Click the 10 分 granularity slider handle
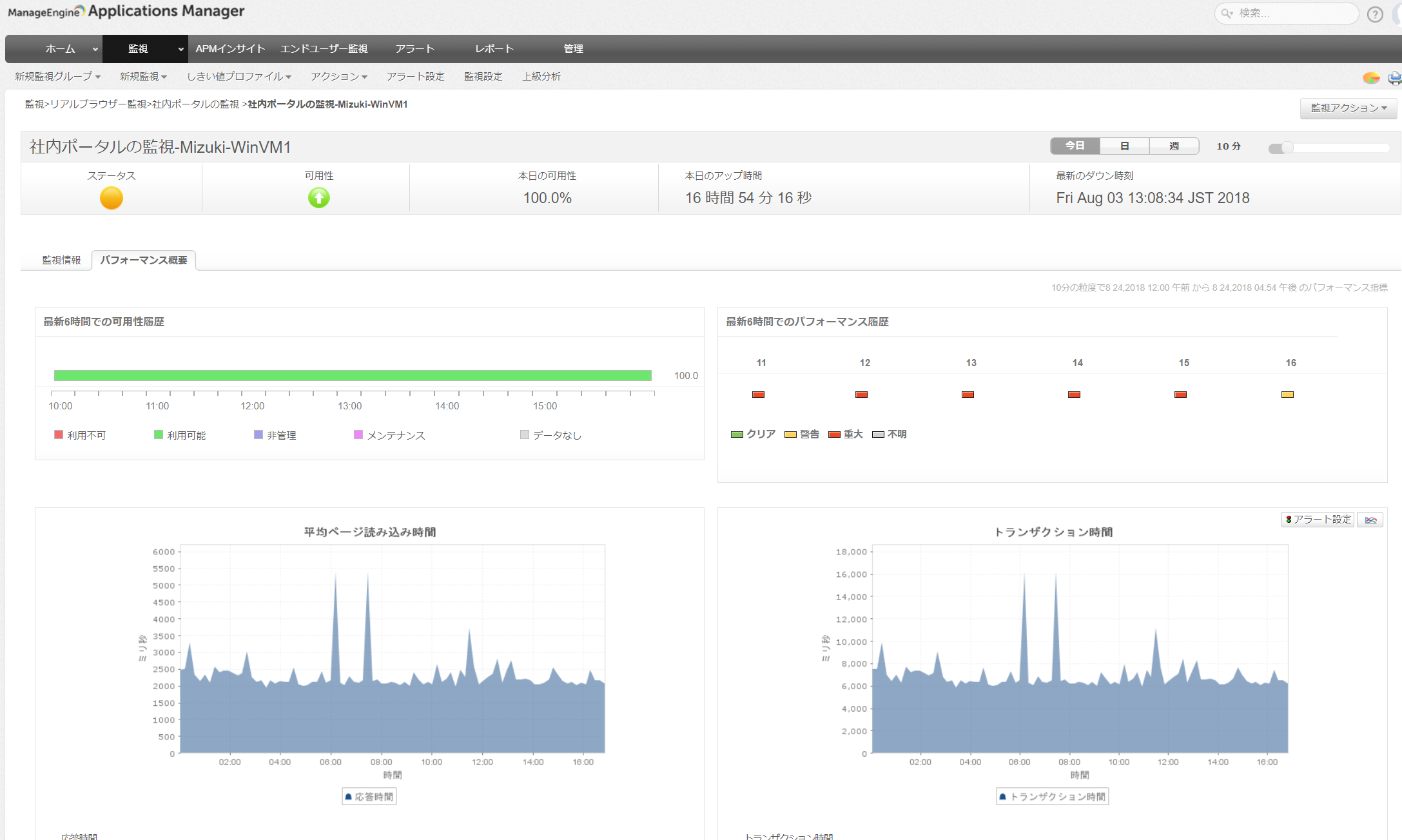The height and width of the screenshot is (840, 1402). (1286, 148)
